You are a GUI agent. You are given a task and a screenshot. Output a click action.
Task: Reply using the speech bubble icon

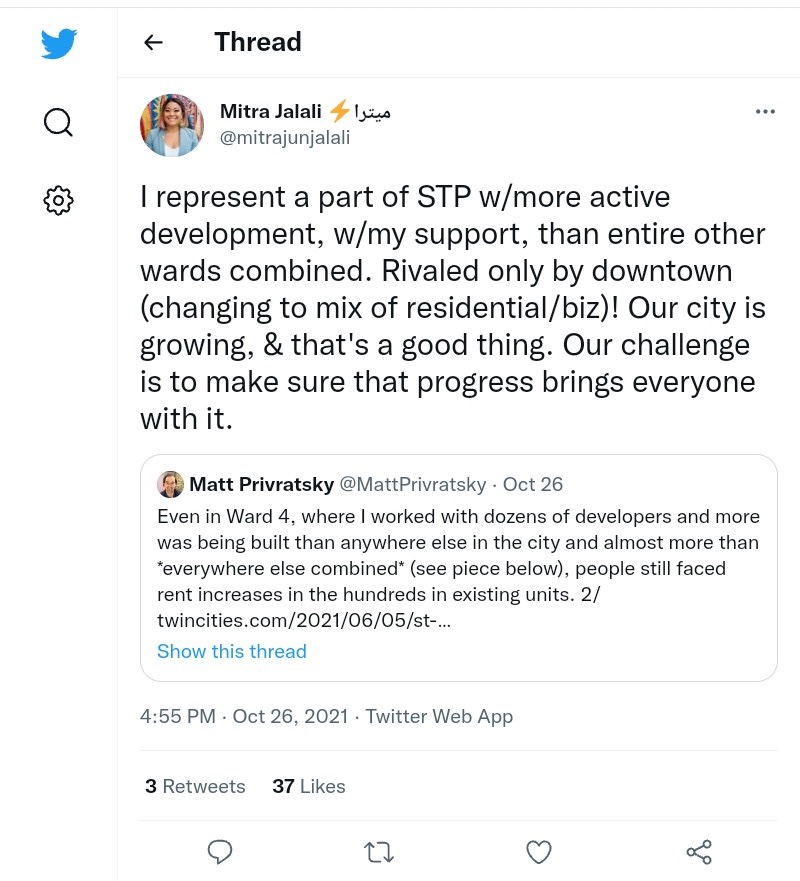tap(220, 851)
